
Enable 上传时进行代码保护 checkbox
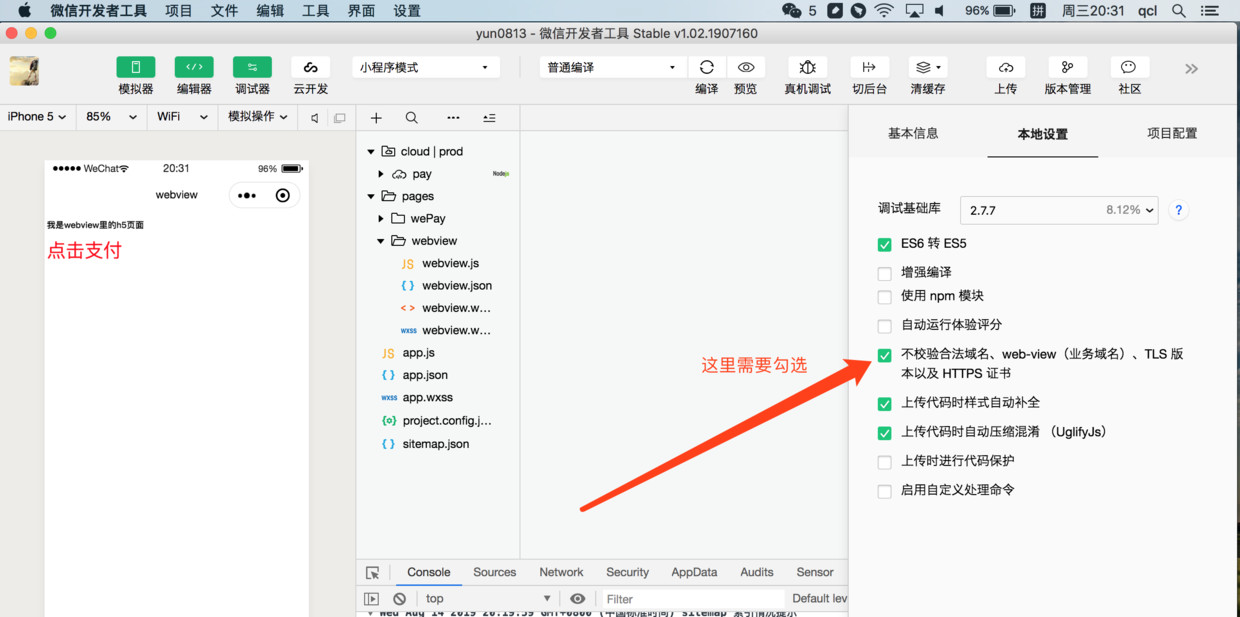click(x=884, y=462)
